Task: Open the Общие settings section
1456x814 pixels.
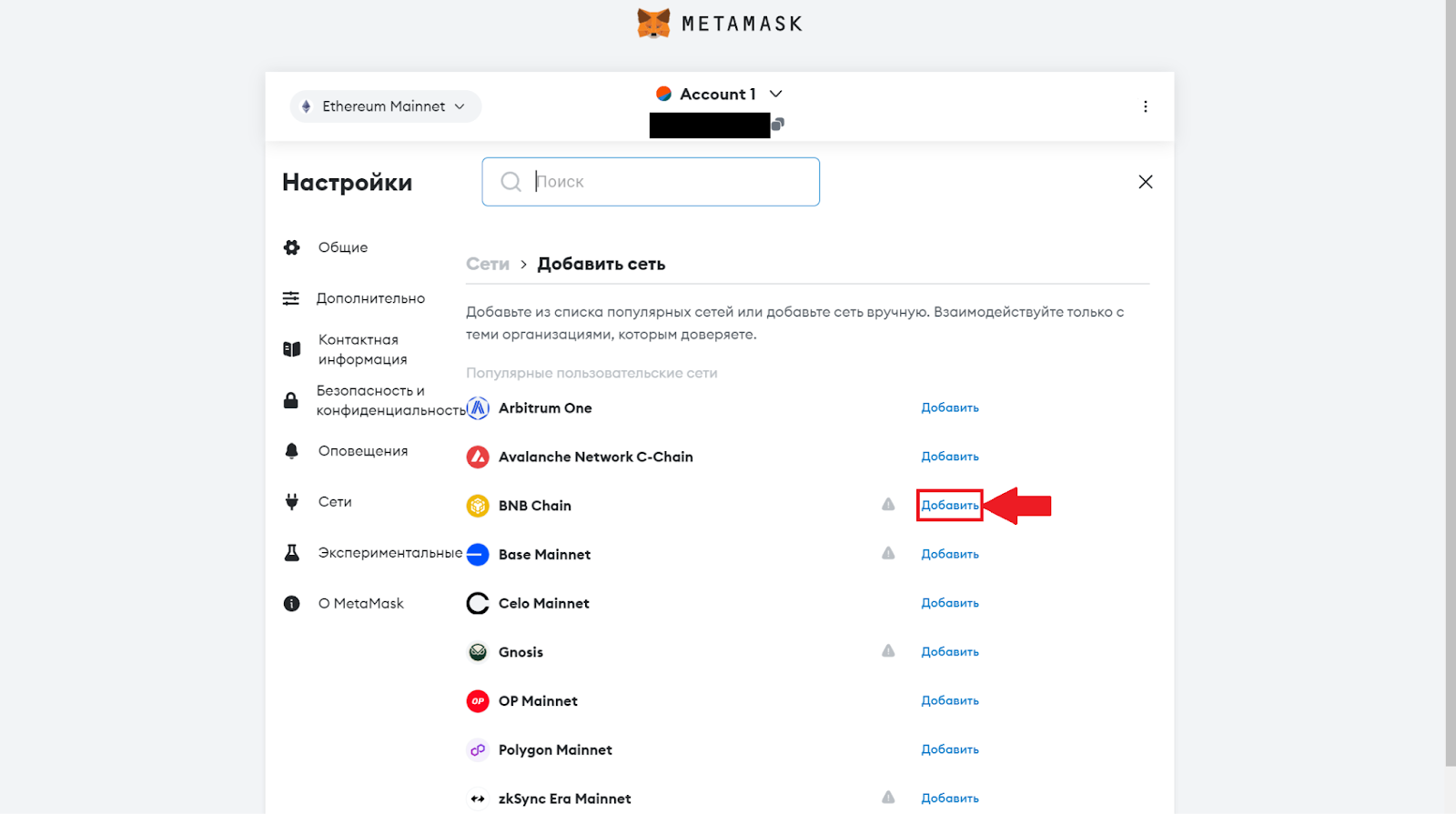Action: 343,247
